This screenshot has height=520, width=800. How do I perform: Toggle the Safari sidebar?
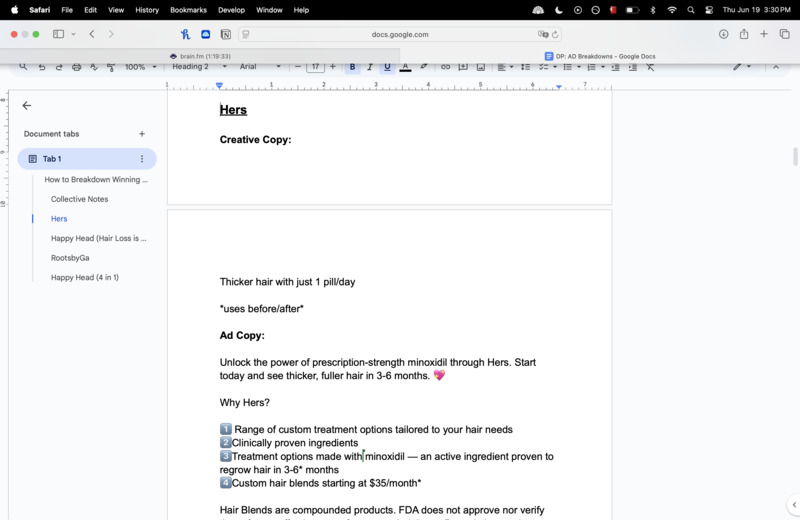click(58, 34)
